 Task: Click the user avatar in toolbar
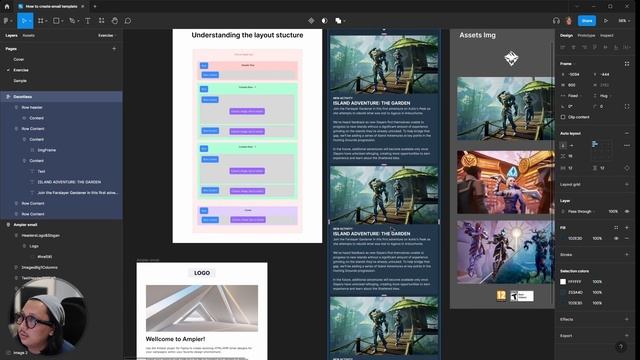[x=569, y=21]
